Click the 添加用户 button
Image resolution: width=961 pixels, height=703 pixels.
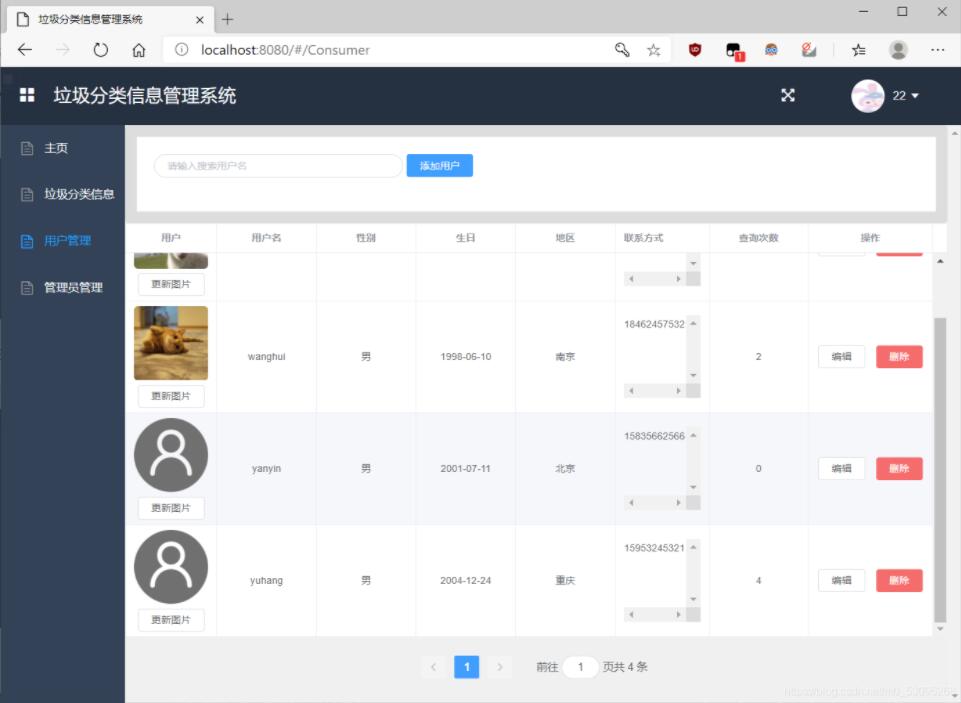[x=440, y=165]
